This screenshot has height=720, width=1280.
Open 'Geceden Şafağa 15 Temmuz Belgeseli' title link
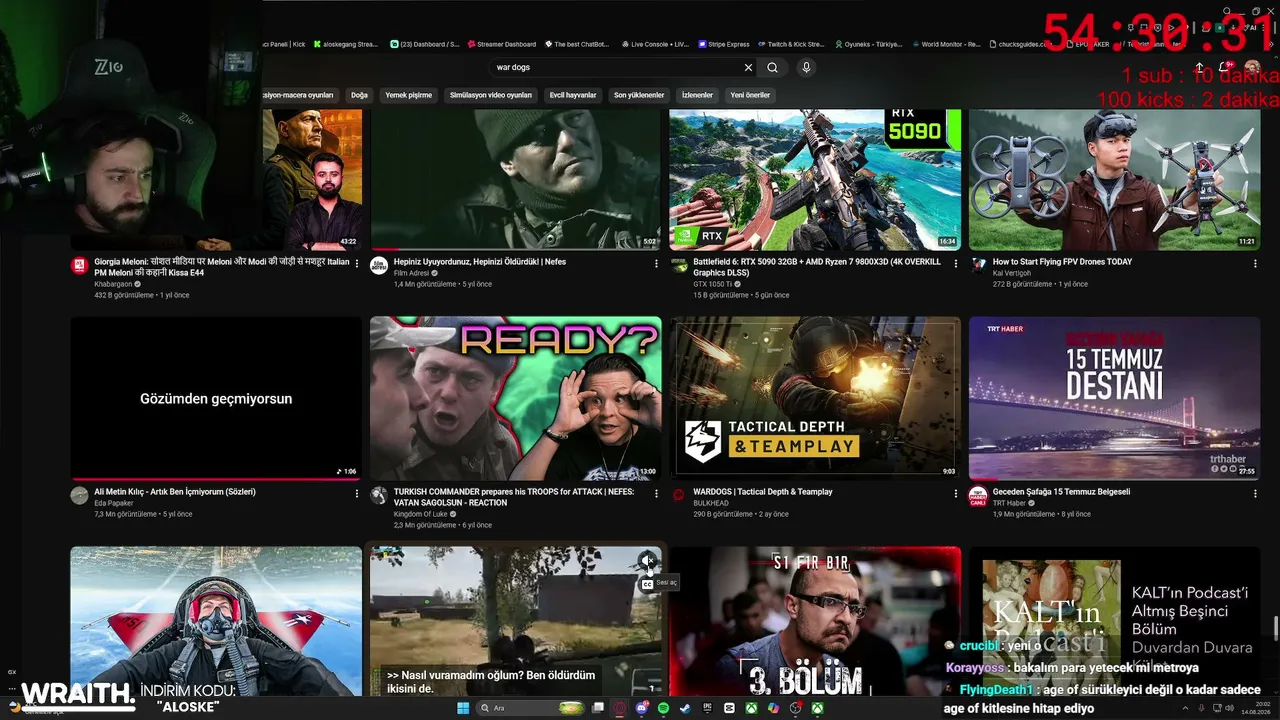coord(1062,492)
